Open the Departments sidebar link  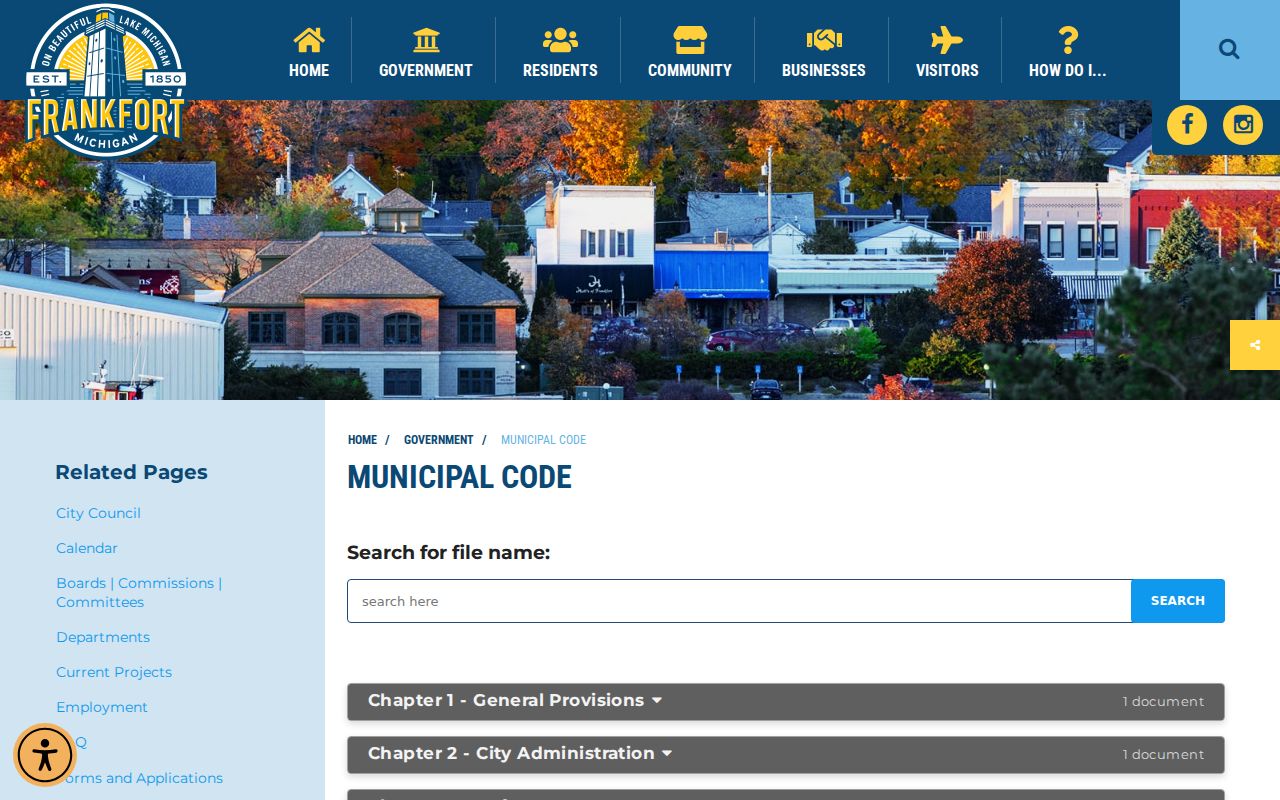pos(103,637)
